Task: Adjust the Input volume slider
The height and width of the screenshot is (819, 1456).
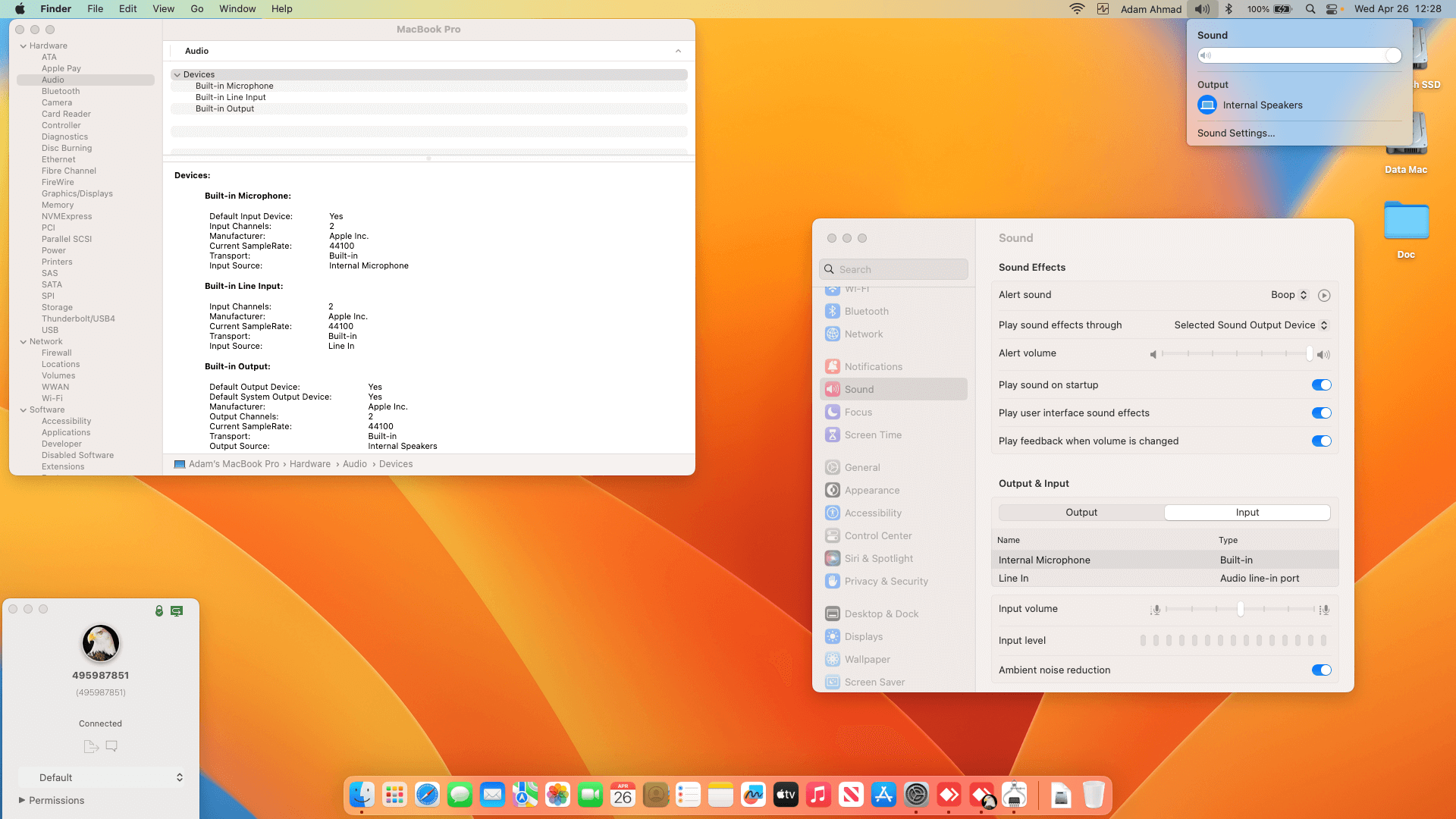Action: pos(1241,609)
